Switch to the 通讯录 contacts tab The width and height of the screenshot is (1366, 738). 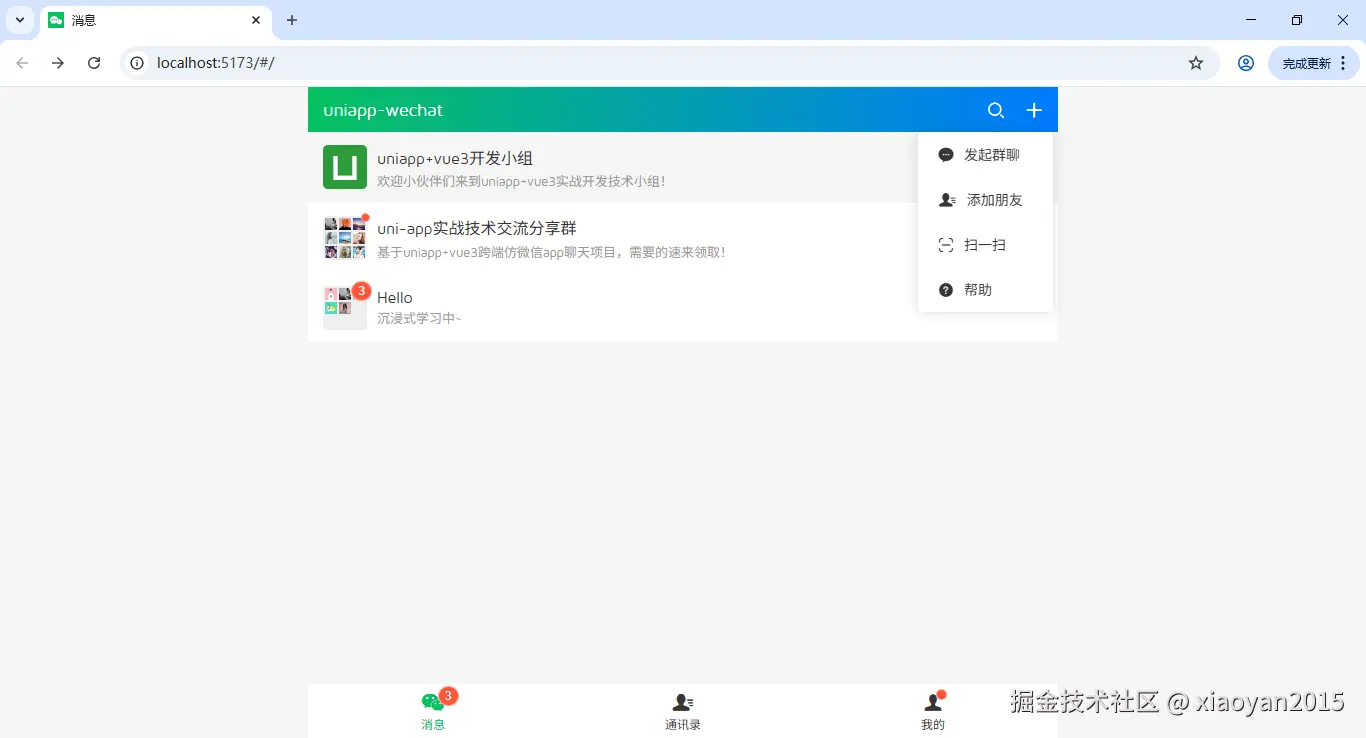point(683,711)
